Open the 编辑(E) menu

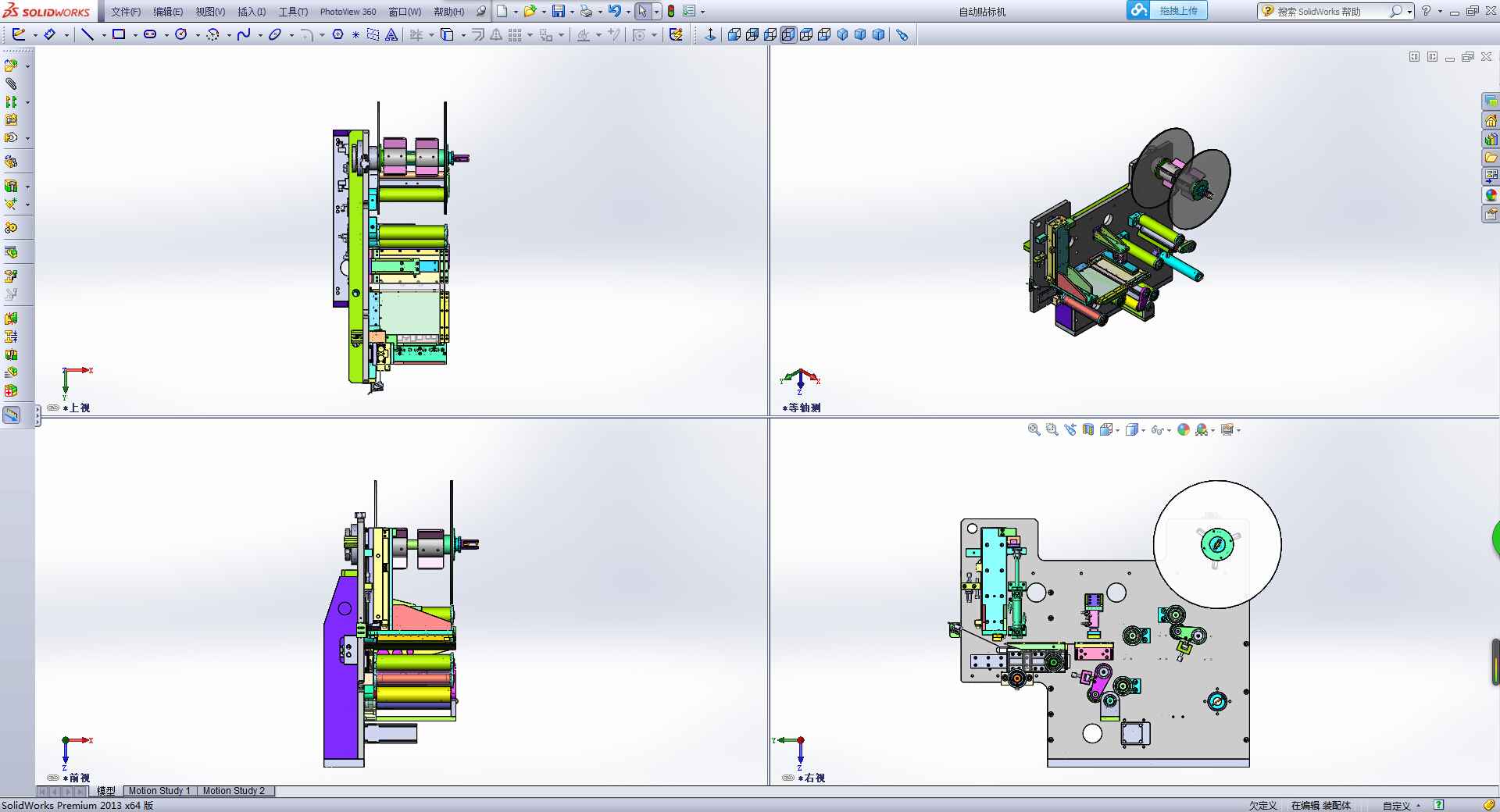click(x=168, y=12)
